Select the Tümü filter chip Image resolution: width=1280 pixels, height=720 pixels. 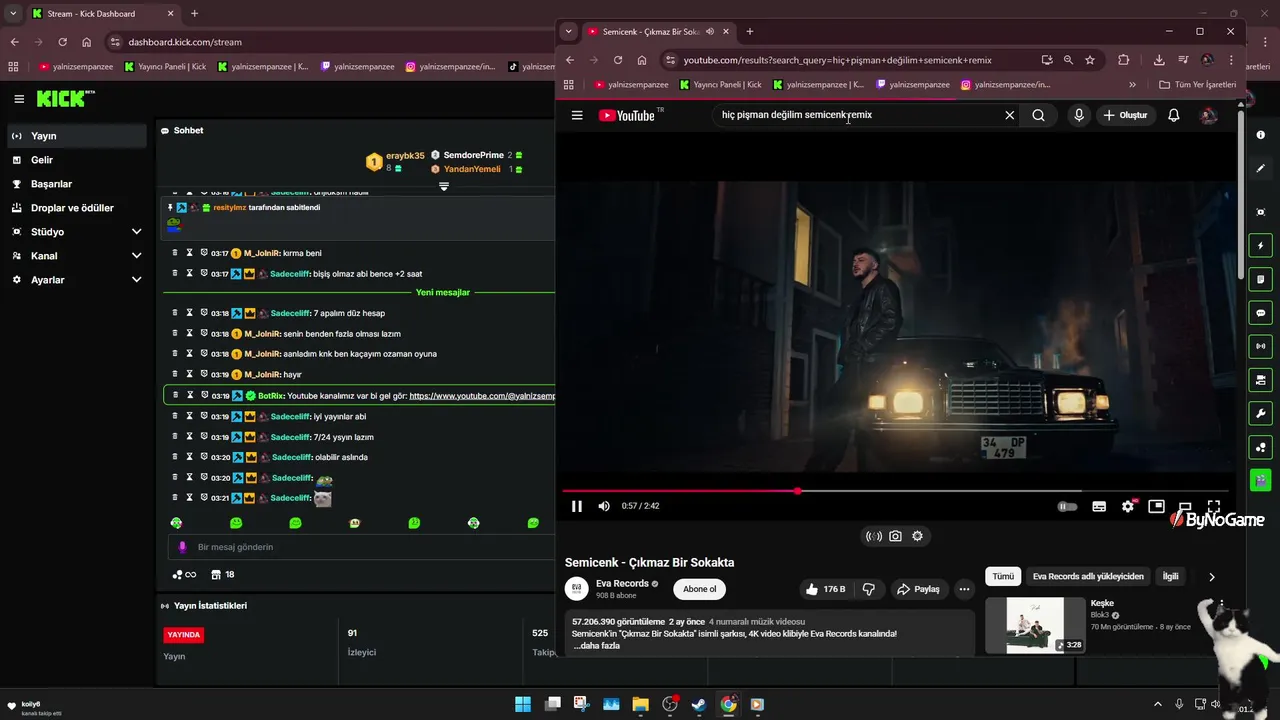pos(1003,576)
